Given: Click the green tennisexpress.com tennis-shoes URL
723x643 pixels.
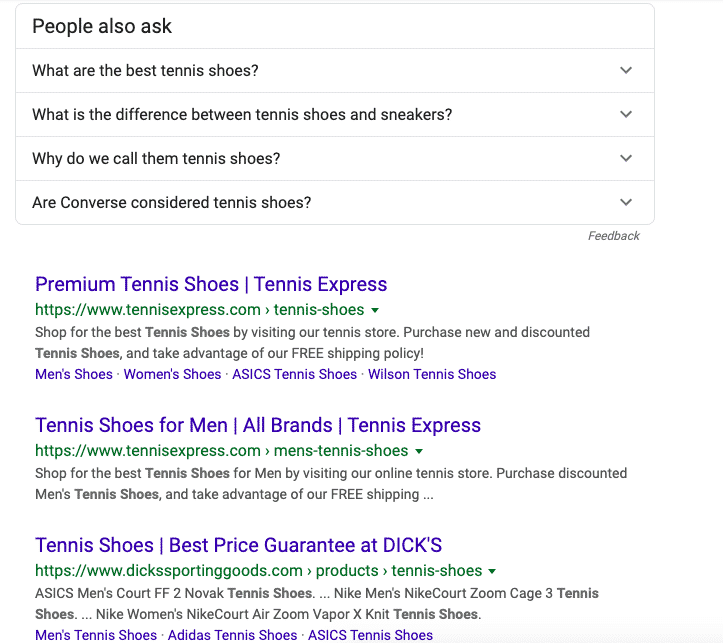Looking at the screenshot, I should 199,310.
